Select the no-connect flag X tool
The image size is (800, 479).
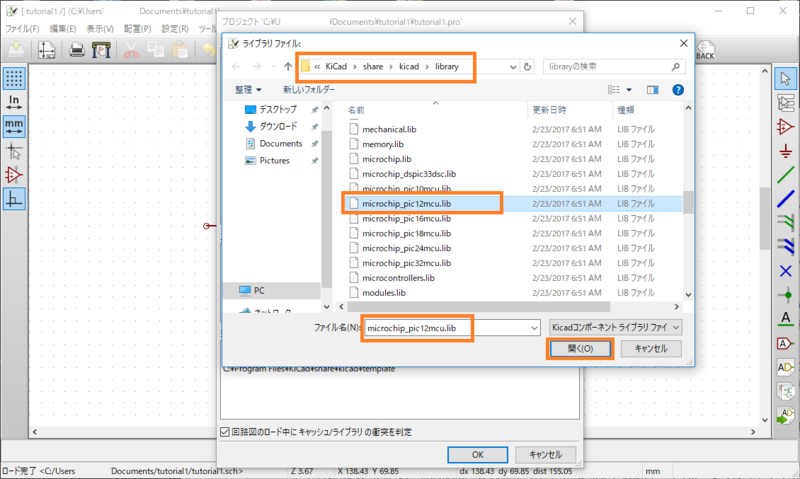tap(785, 271)
